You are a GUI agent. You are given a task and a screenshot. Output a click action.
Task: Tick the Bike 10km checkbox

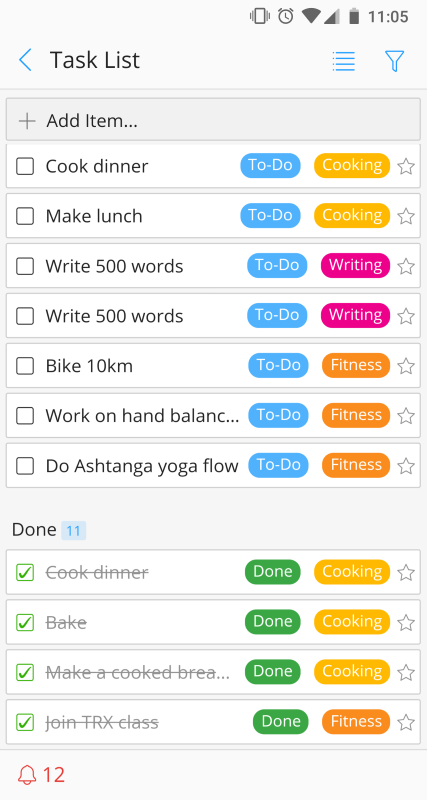[x=25, y=366]
